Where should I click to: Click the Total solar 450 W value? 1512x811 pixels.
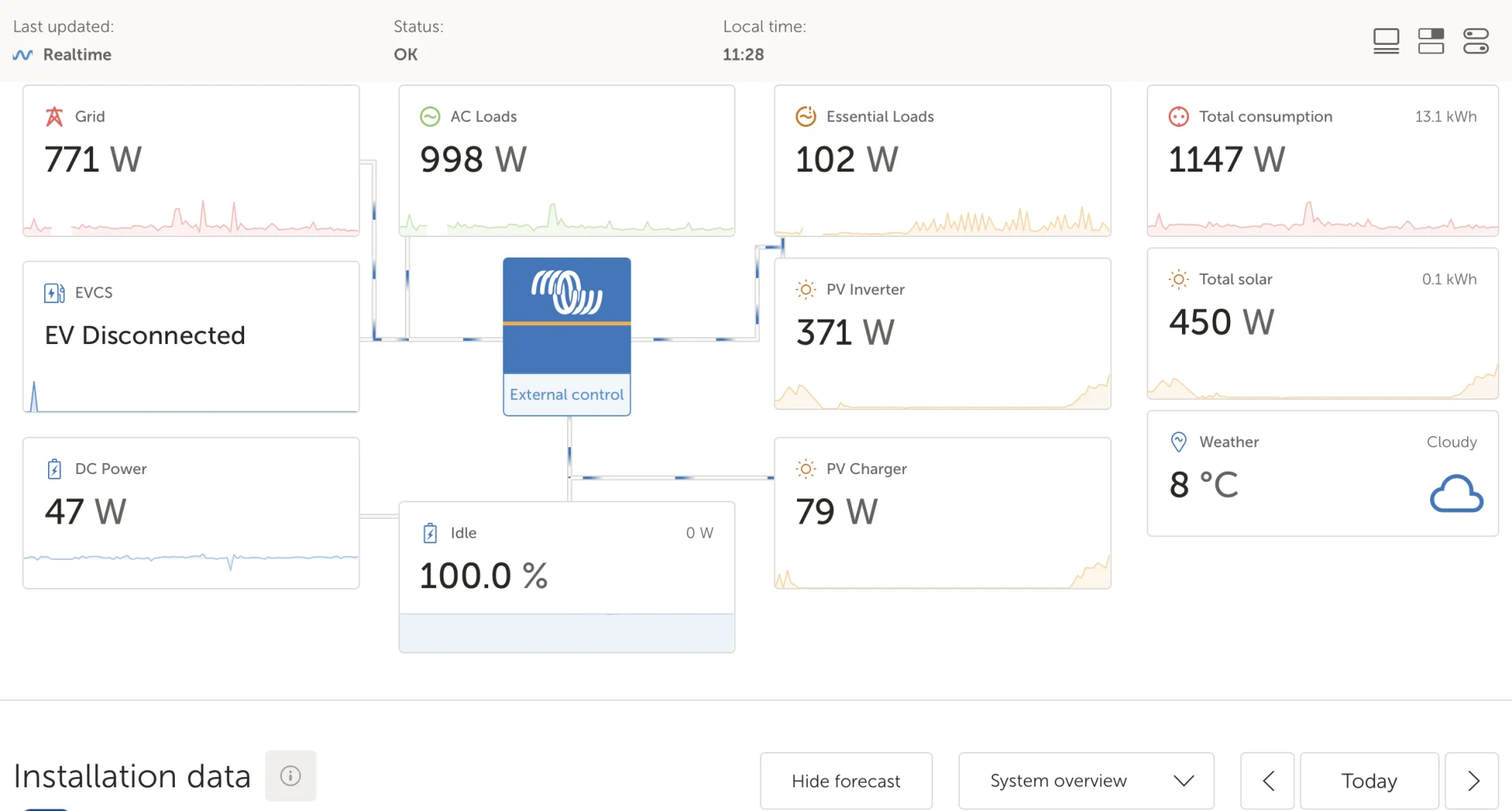click(x=1221, y=322)
